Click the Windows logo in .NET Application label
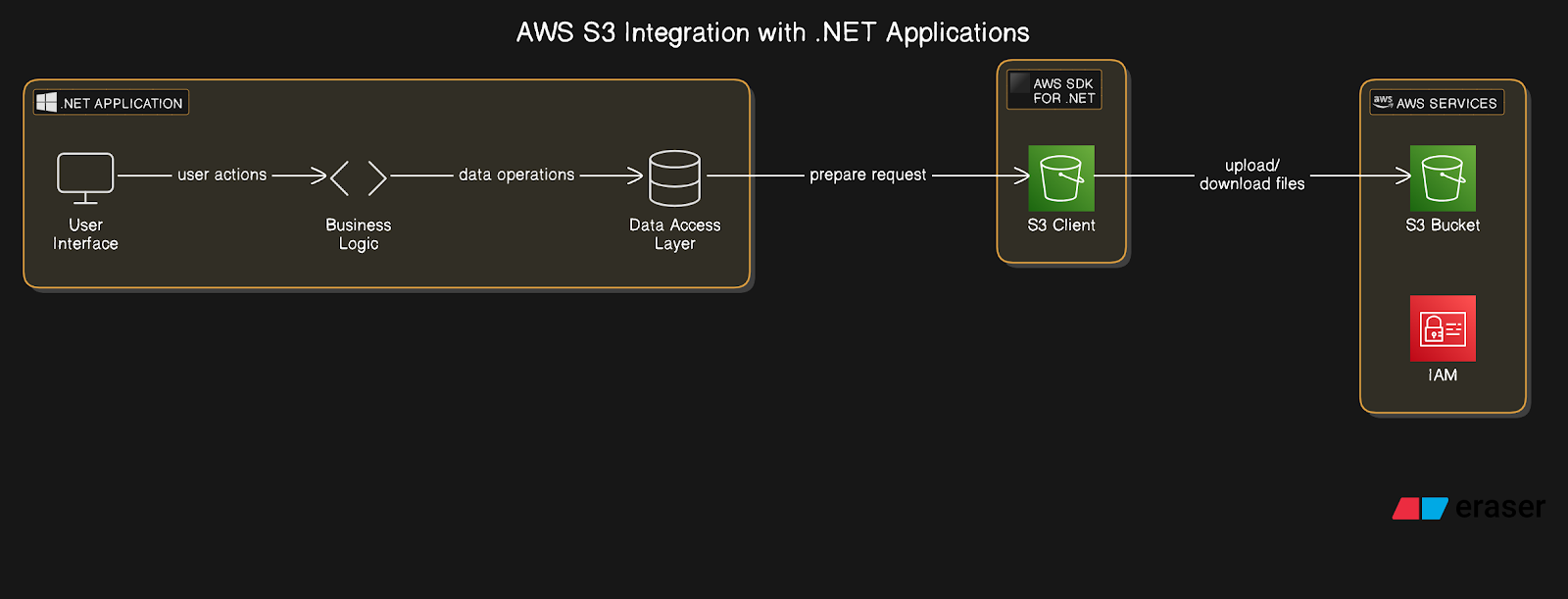Viewport: 1568px width, 599px height. click(46, 102)
